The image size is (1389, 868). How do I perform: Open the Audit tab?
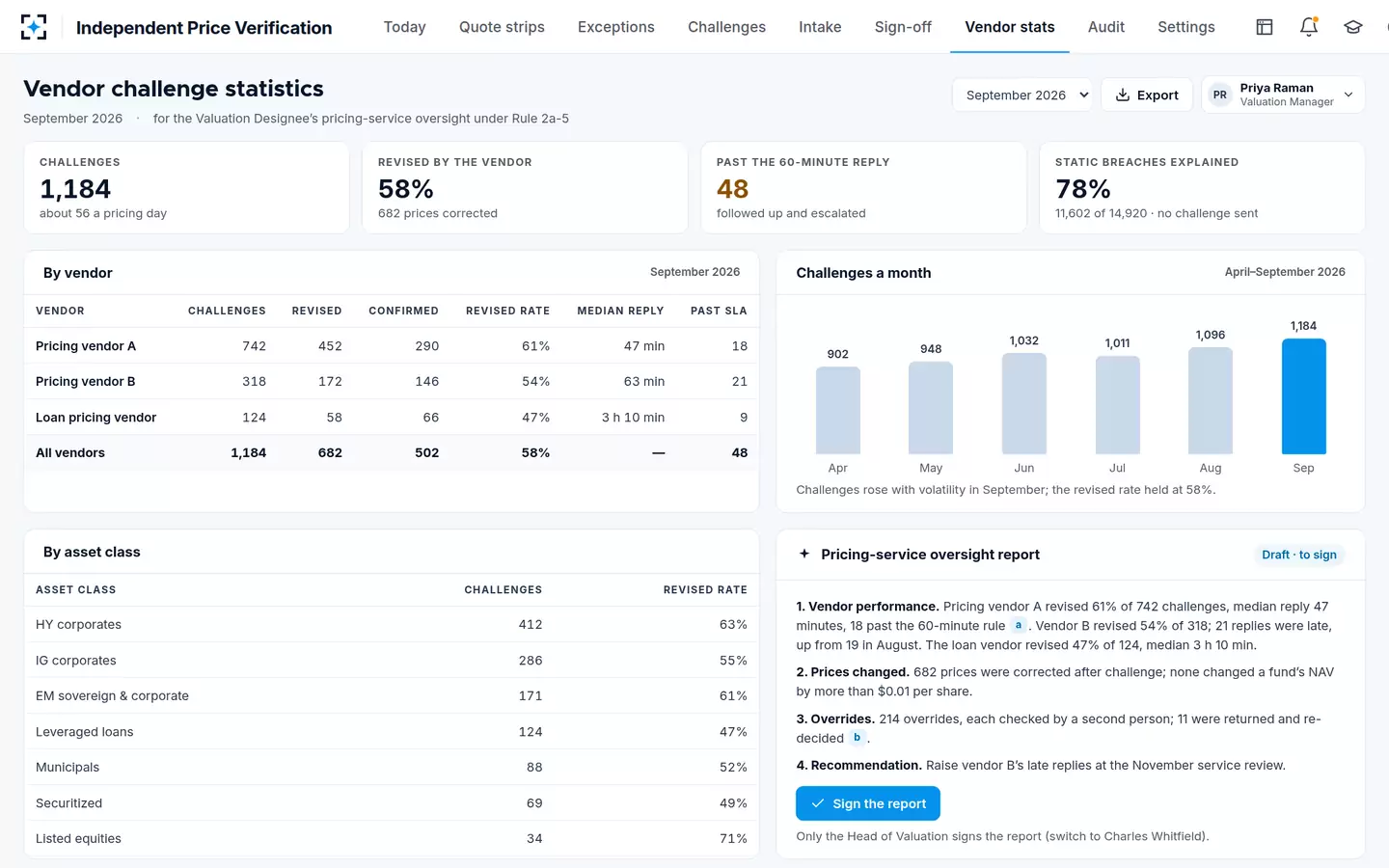click(1106, 27)
